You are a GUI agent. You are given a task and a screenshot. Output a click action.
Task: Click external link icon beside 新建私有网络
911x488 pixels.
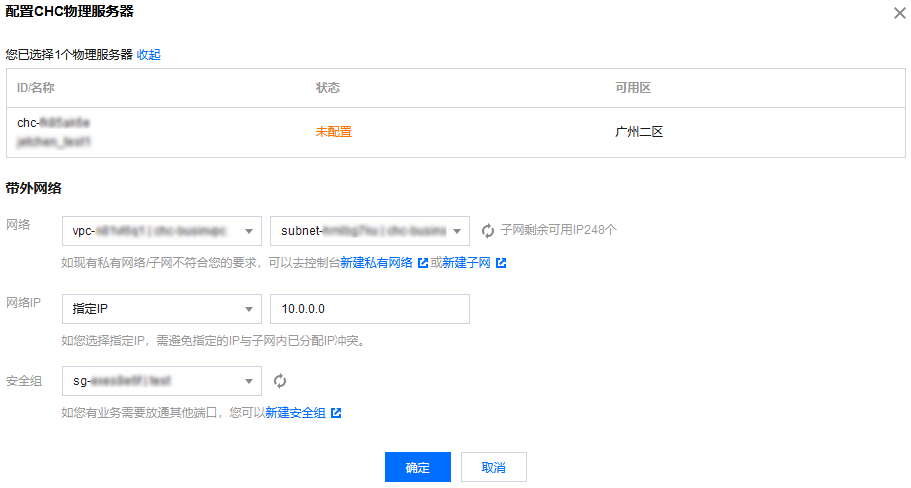[x=423, y=263]
